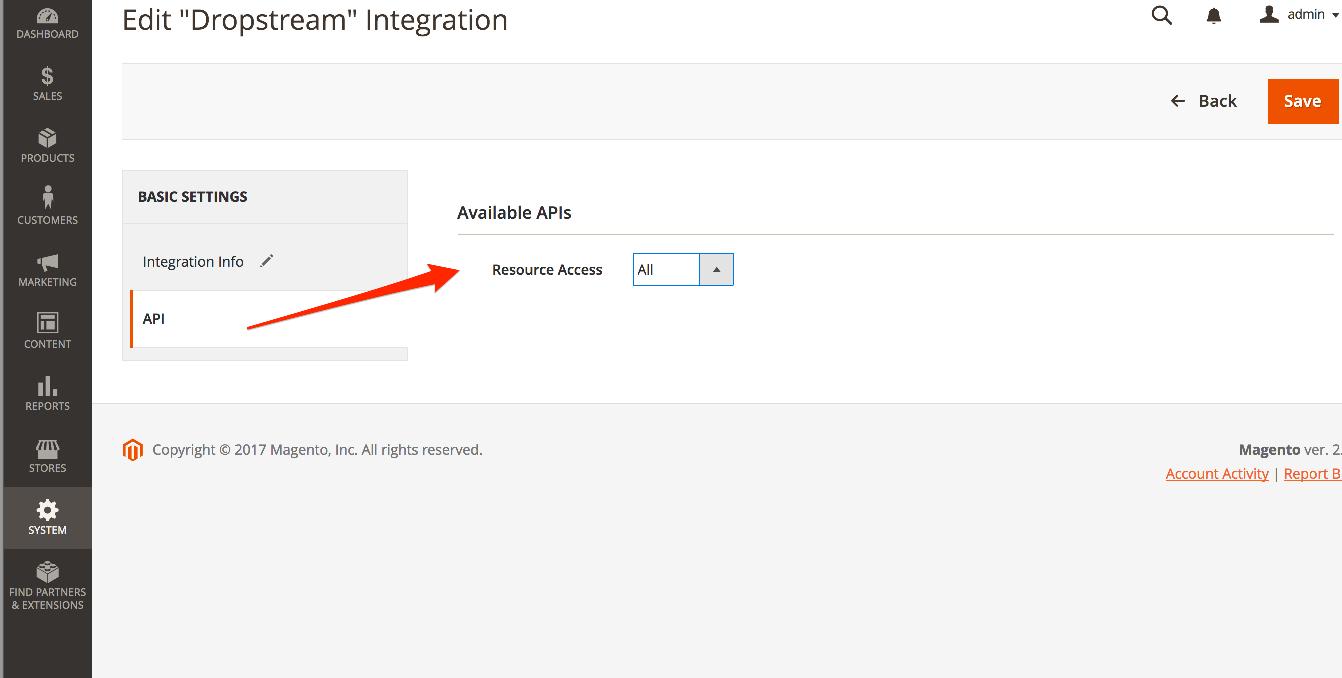Click the Edit "Dropstream" Integration title

315,20
